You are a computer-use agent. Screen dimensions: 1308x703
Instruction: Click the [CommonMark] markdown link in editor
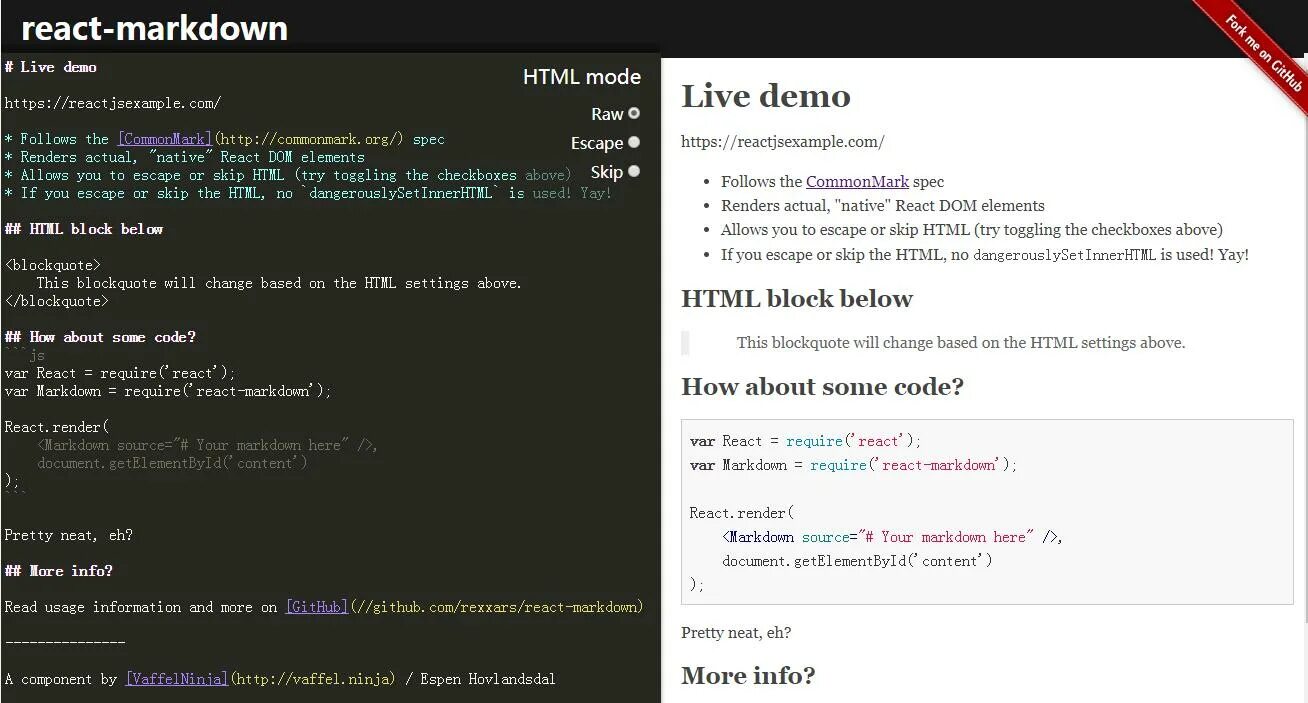click(165, 139)
